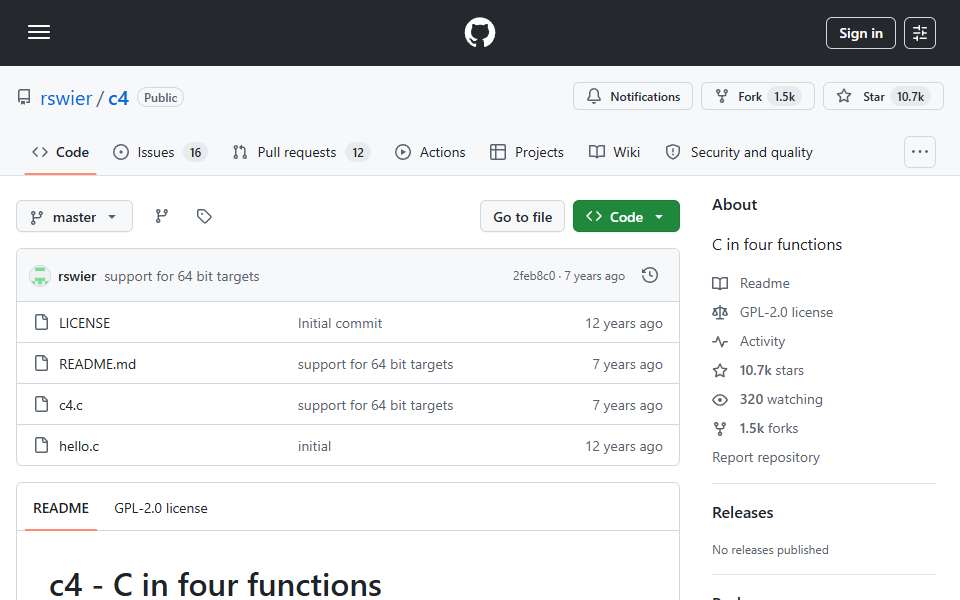Open the Wiki tab
Image resolution: width=960 pixels, height=600 pixels.
coord(614,152)
